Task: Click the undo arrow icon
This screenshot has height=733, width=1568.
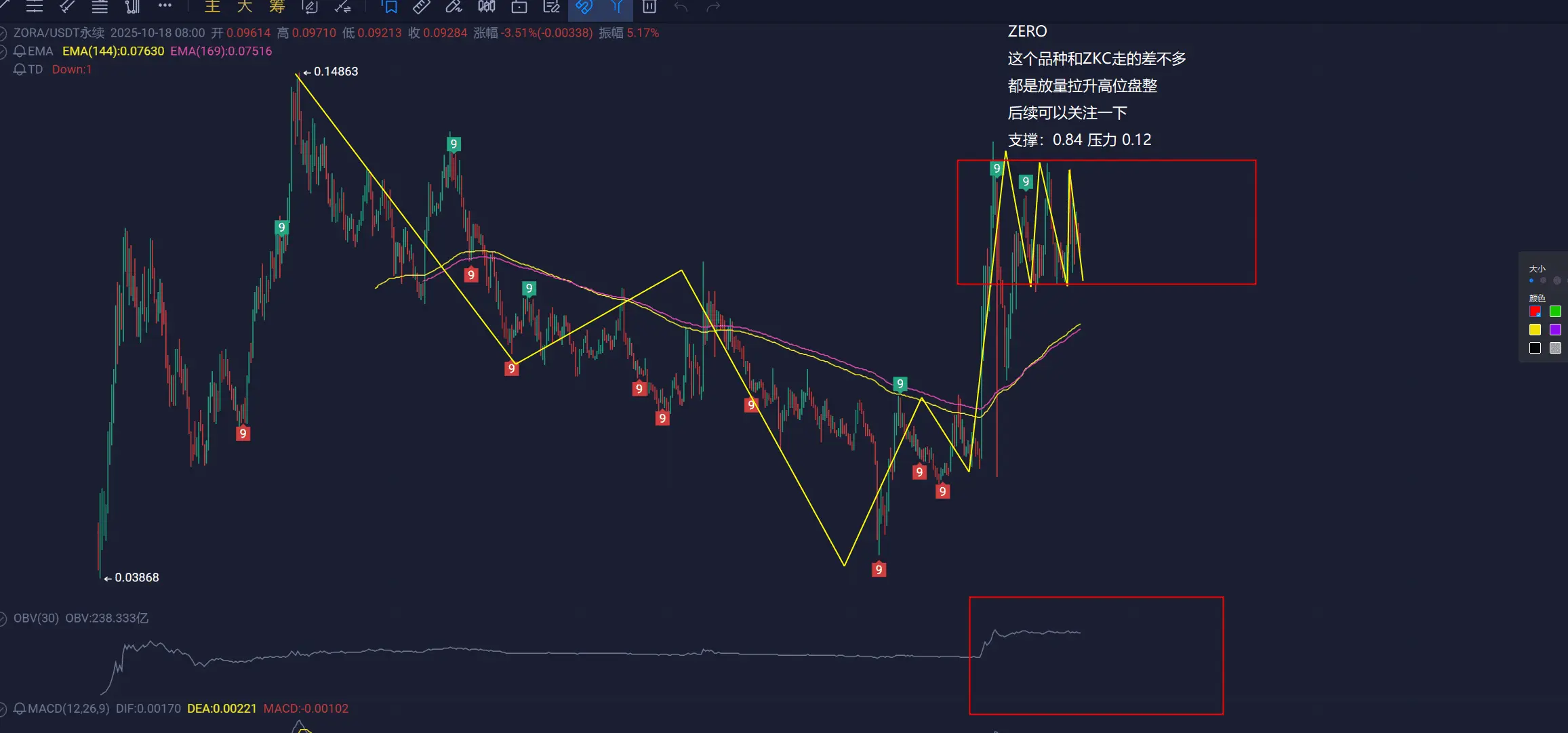Action: (681, 7)
